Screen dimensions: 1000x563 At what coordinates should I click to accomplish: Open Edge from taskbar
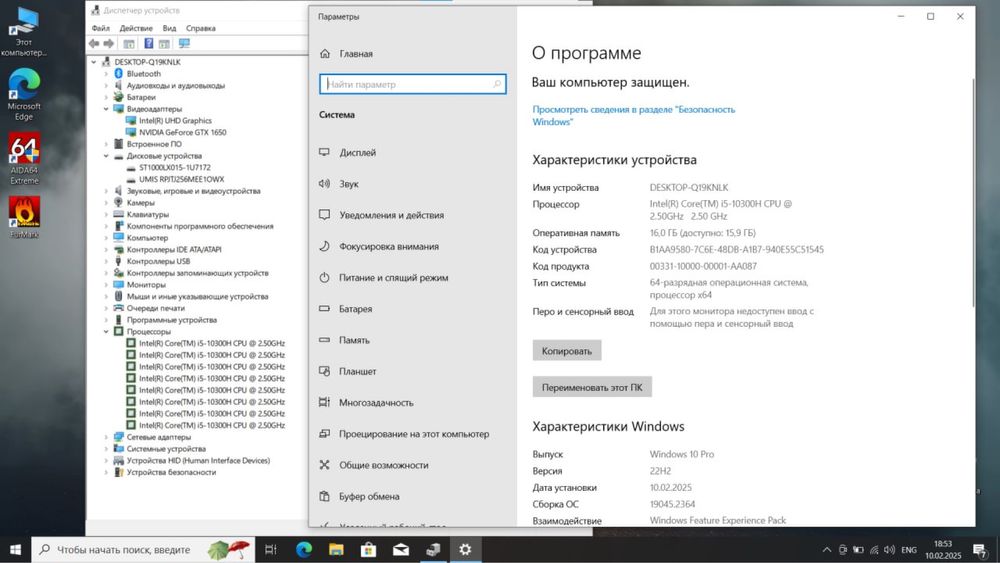304,550
